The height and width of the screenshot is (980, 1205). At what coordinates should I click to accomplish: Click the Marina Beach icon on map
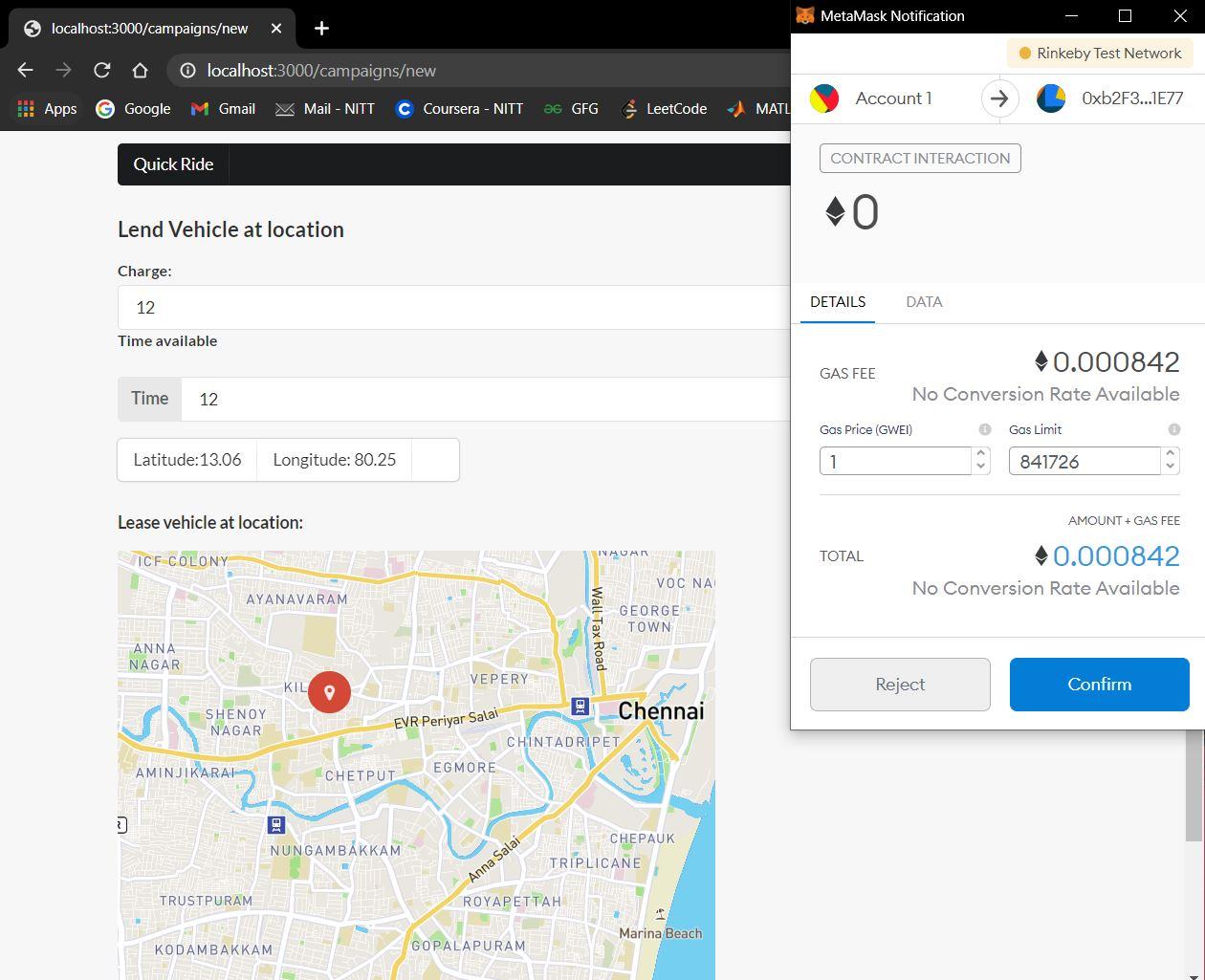(660, 914)
